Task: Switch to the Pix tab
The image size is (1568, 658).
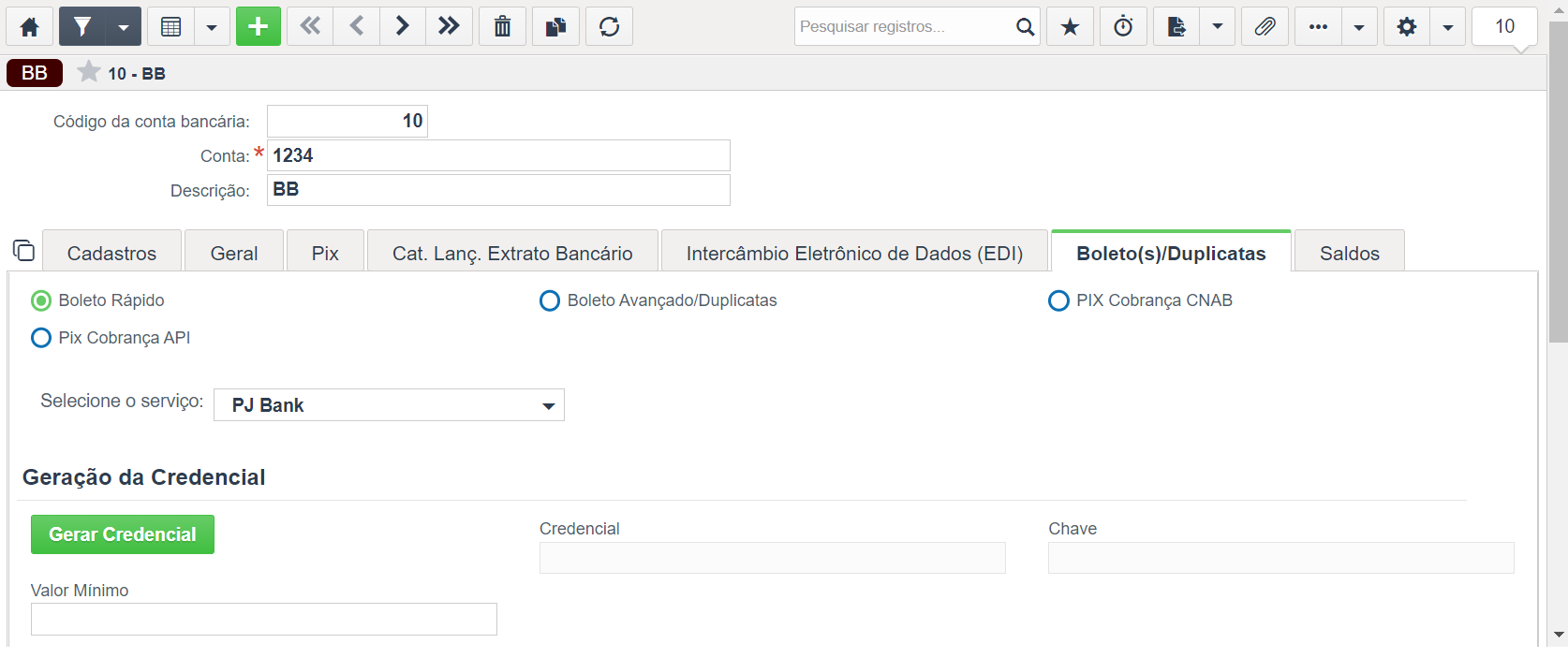Action: tap(325, 253)
